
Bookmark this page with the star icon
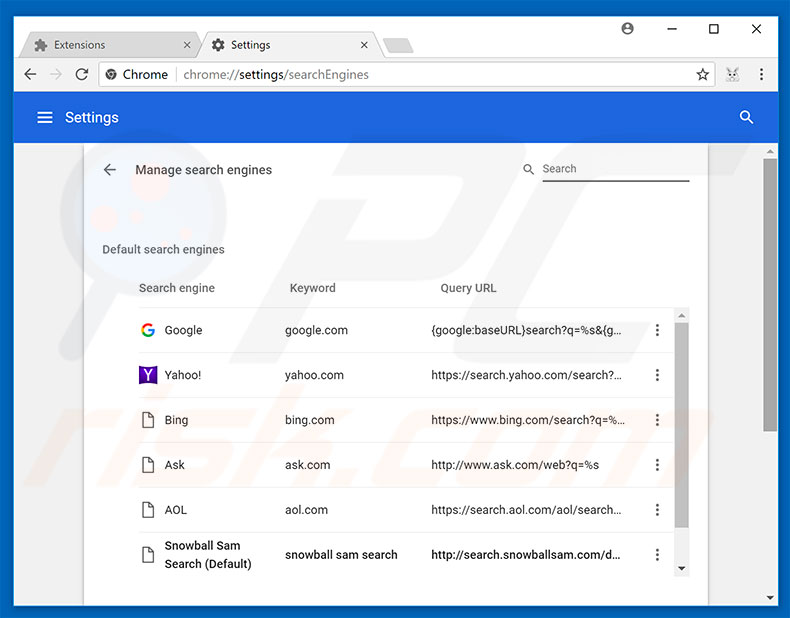point(702,75)
